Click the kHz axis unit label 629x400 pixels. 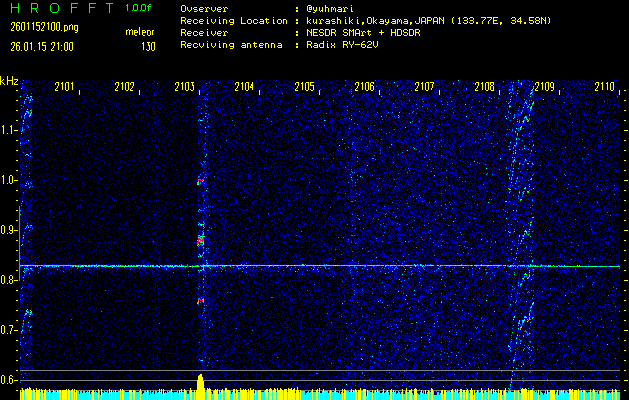point(9,81)
